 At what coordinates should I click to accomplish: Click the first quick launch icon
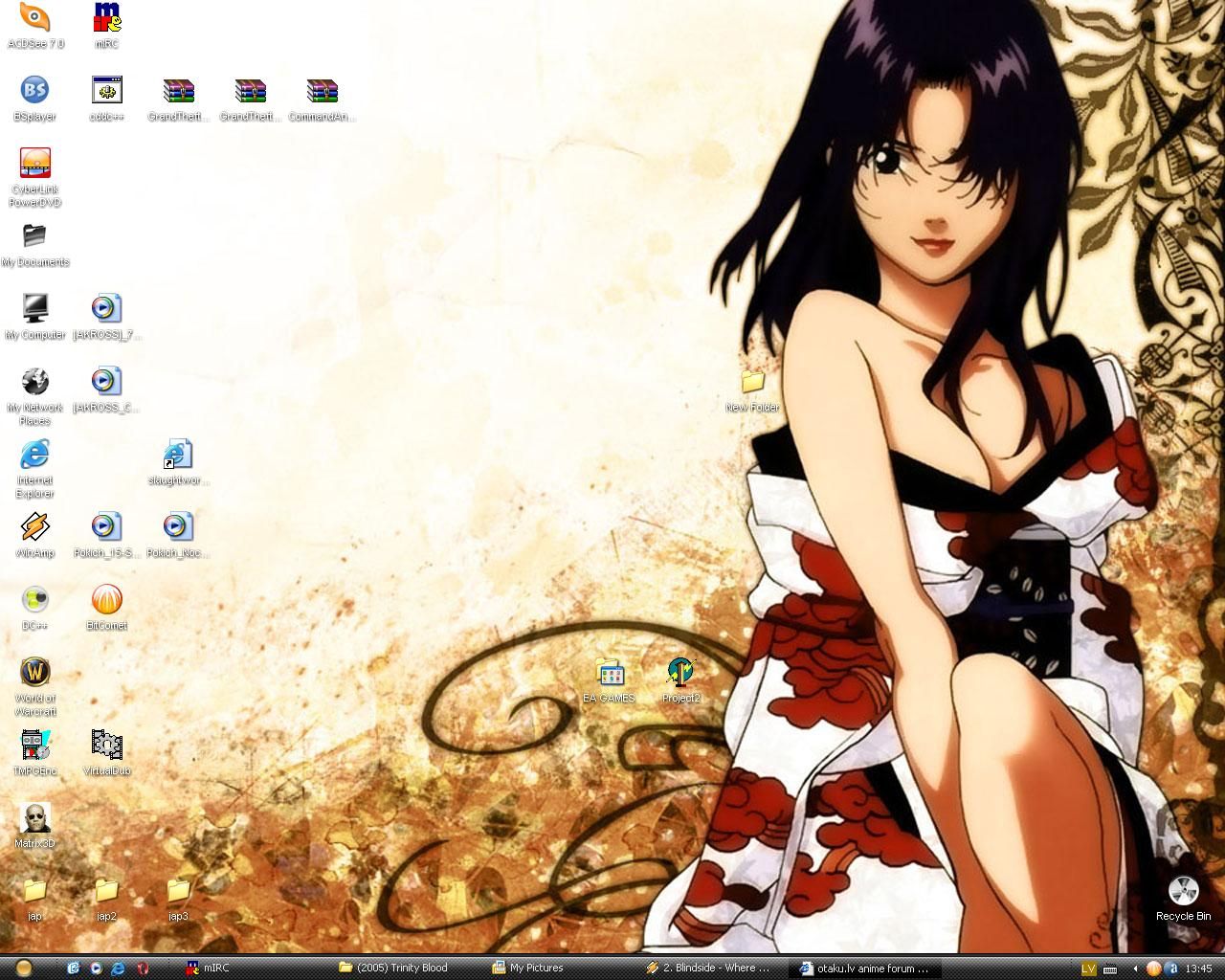pos(74,968)
